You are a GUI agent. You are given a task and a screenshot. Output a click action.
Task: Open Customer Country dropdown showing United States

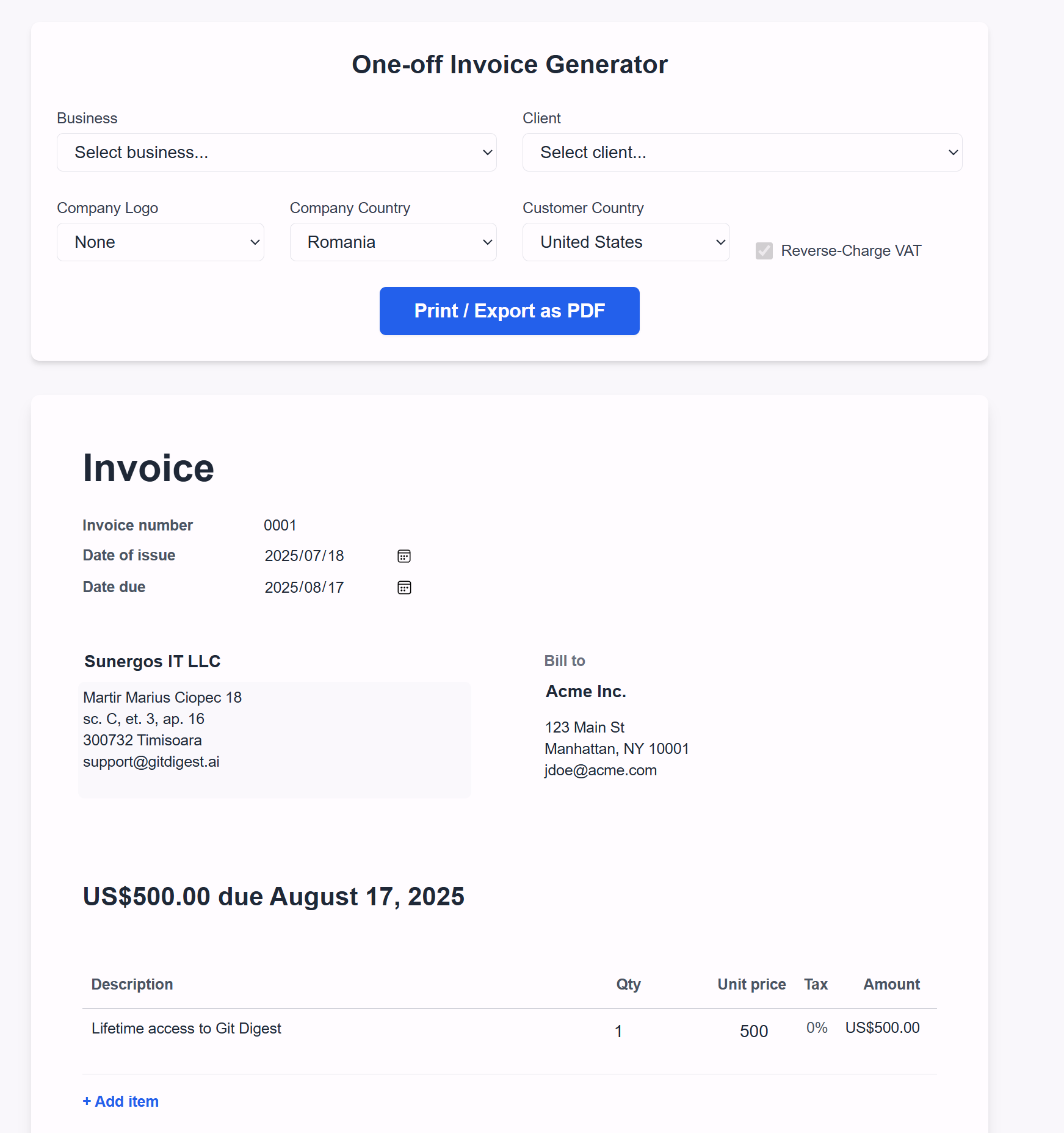[626, 242]
